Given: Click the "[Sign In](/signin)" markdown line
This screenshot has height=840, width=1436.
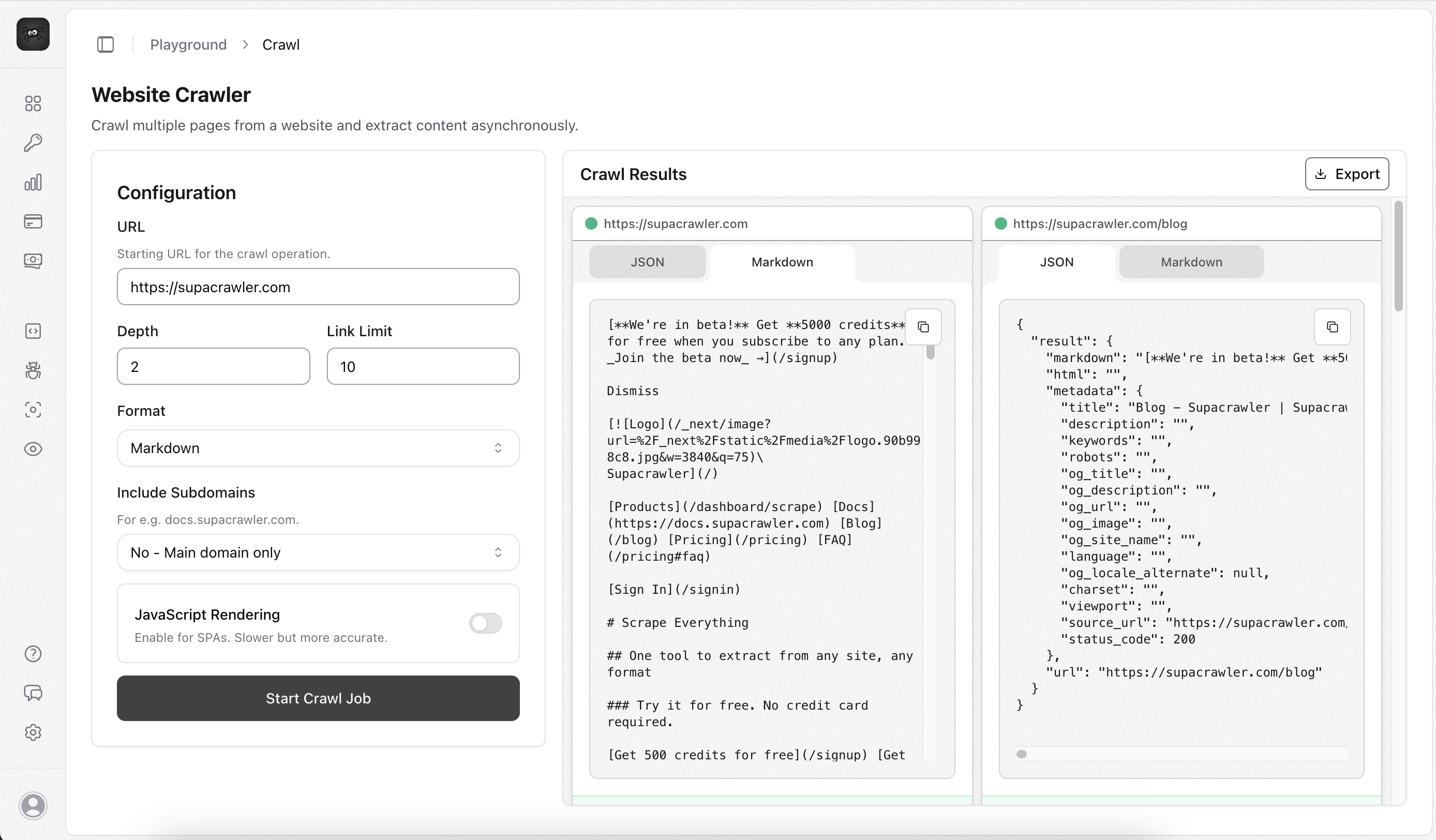Looking at the screenshot, I should coord(674,589).
